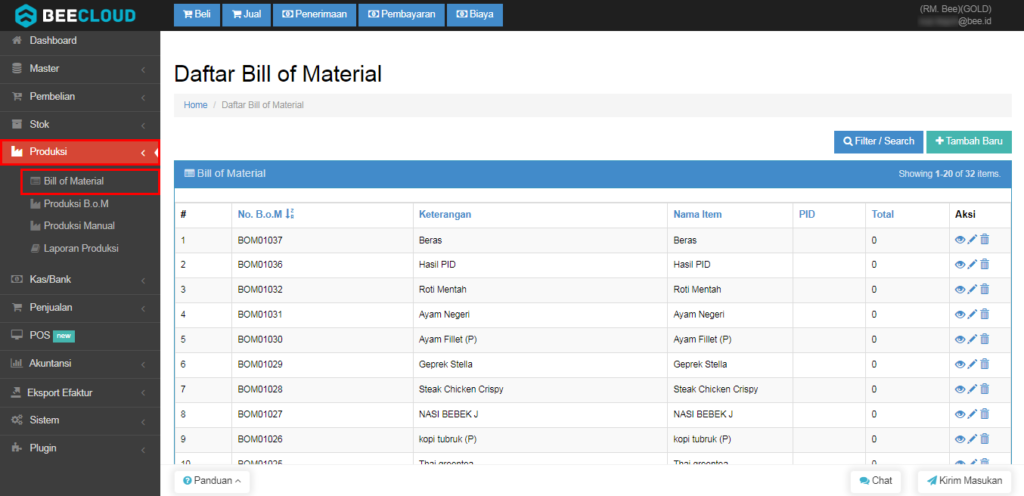Image resolution: width=1024 pixels, height=496 pixels.
Task: Click the BeeCloud logo
Action: (75, 14)
